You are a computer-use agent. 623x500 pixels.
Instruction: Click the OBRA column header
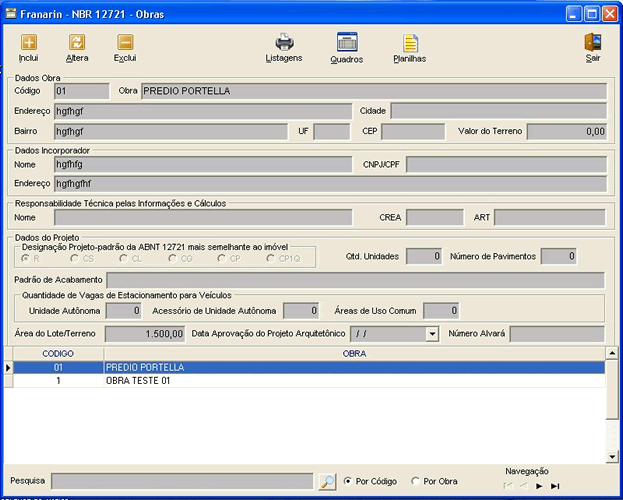tap(354, 354)
